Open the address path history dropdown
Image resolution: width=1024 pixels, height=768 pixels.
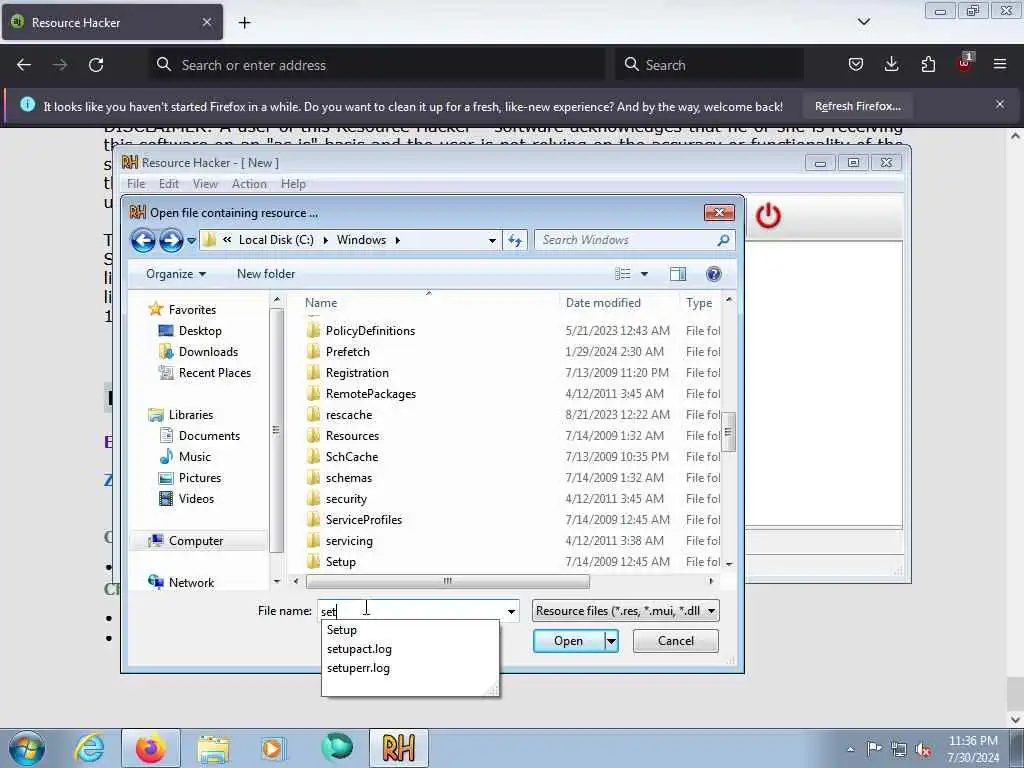click(492, 240)
